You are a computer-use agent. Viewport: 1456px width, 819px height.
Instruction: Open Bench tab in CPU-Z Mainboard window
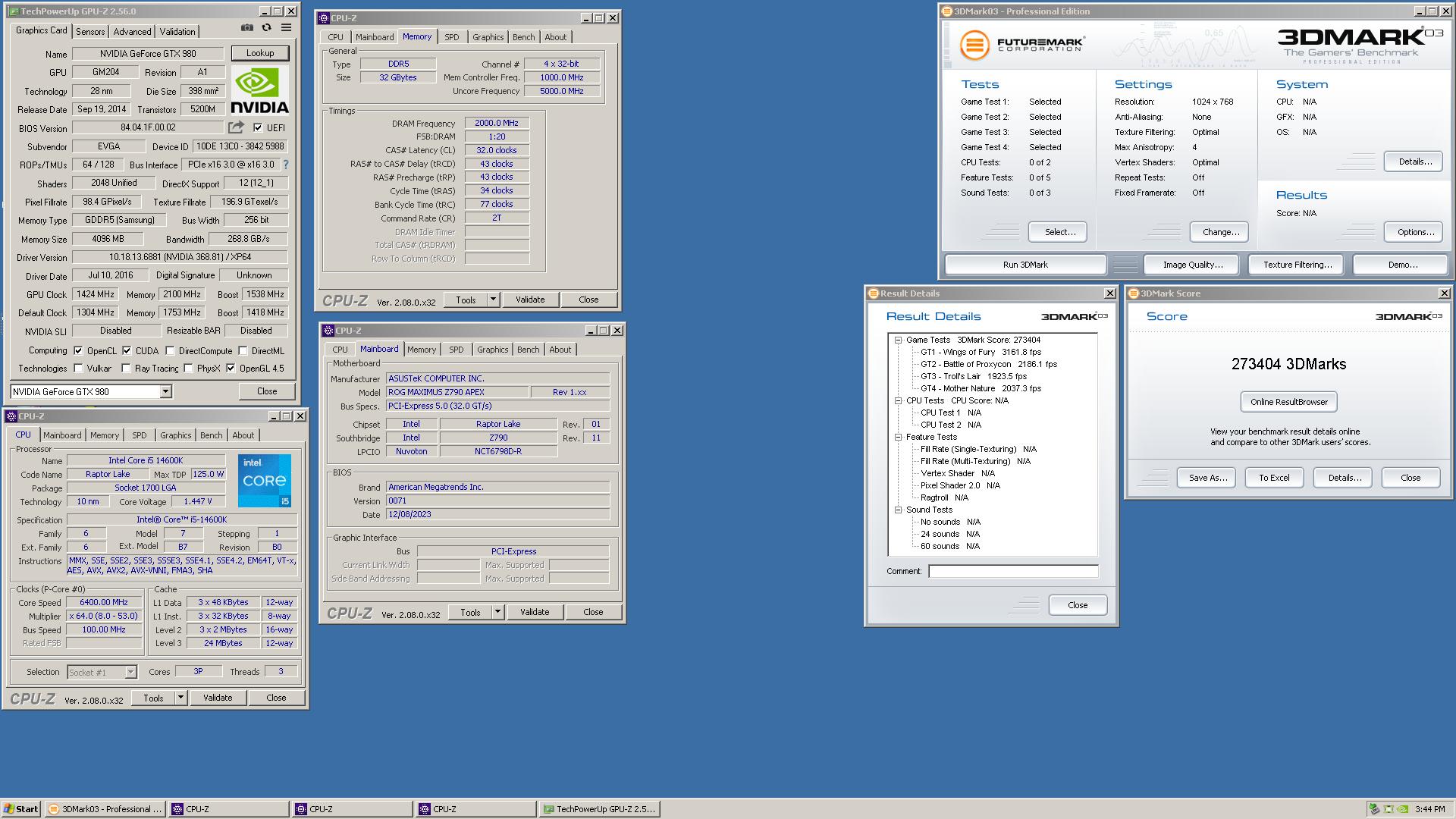[529, 350]
